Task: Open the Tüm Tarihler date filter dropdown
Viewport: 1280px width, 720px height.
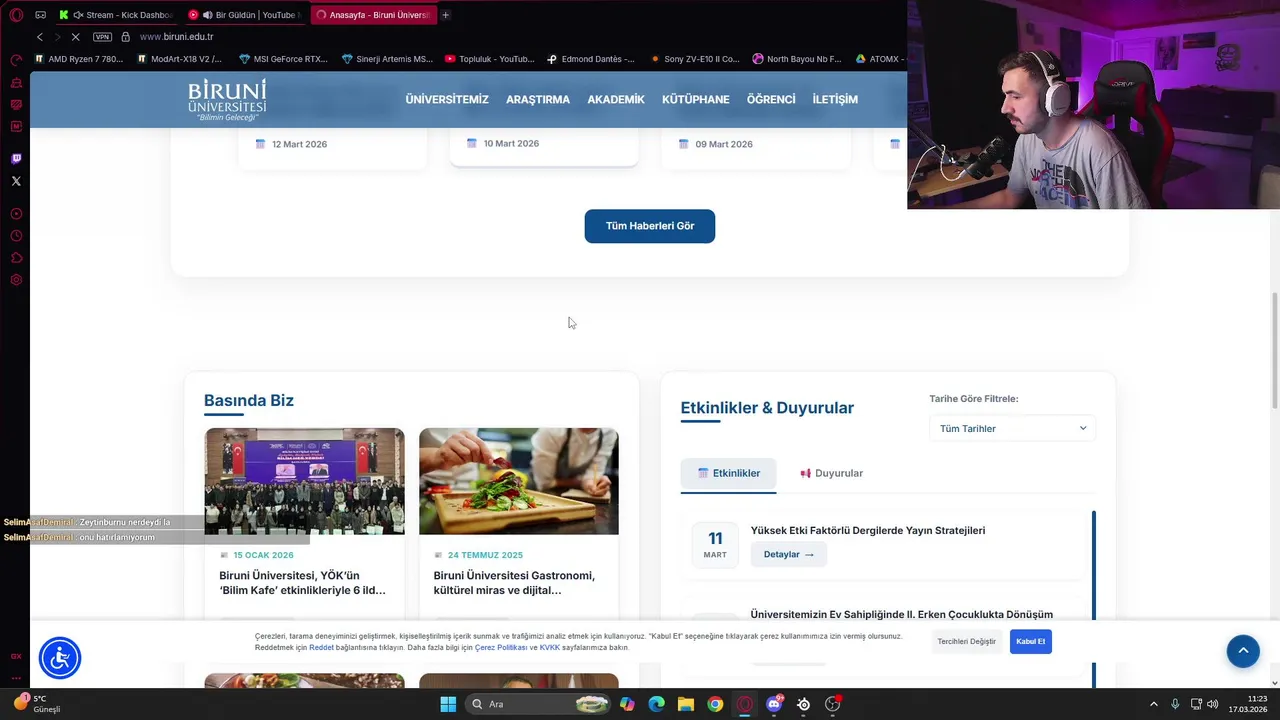Action: coord(1012,428)
